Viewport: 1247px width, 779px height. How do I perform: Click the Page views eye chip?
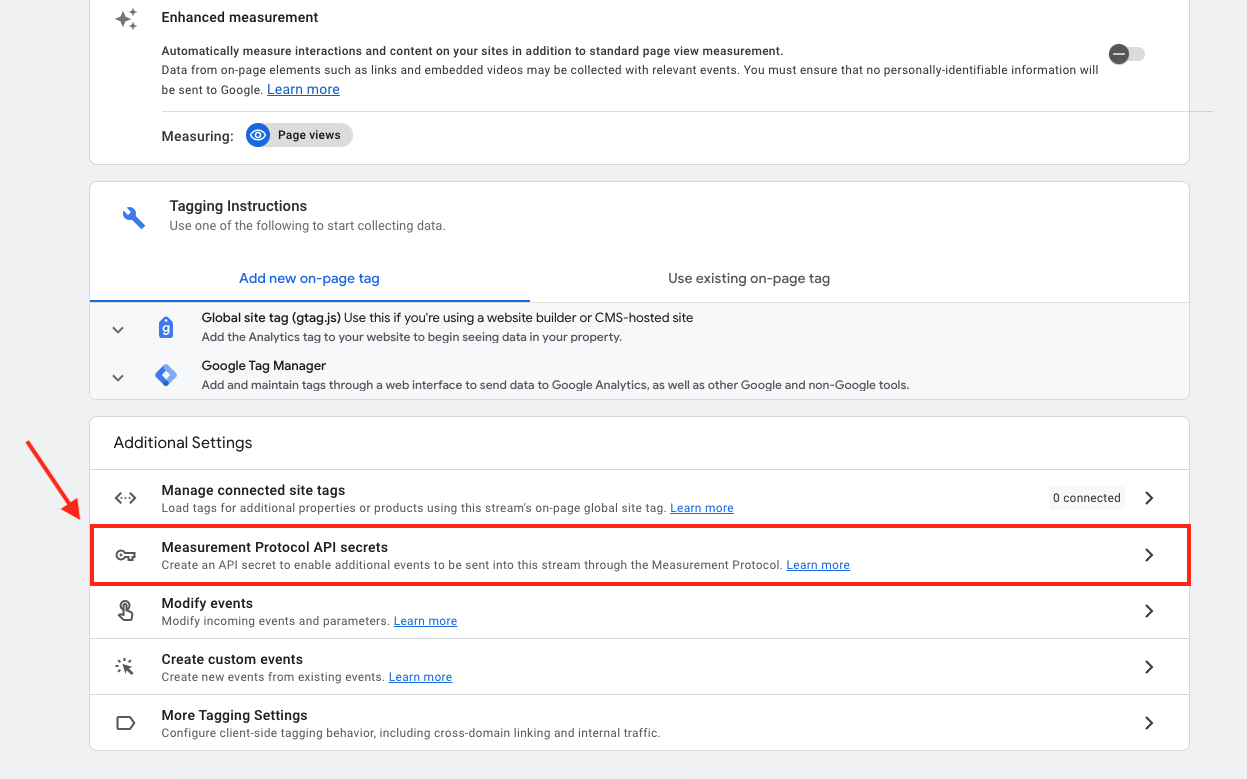(x=299, y=135)
